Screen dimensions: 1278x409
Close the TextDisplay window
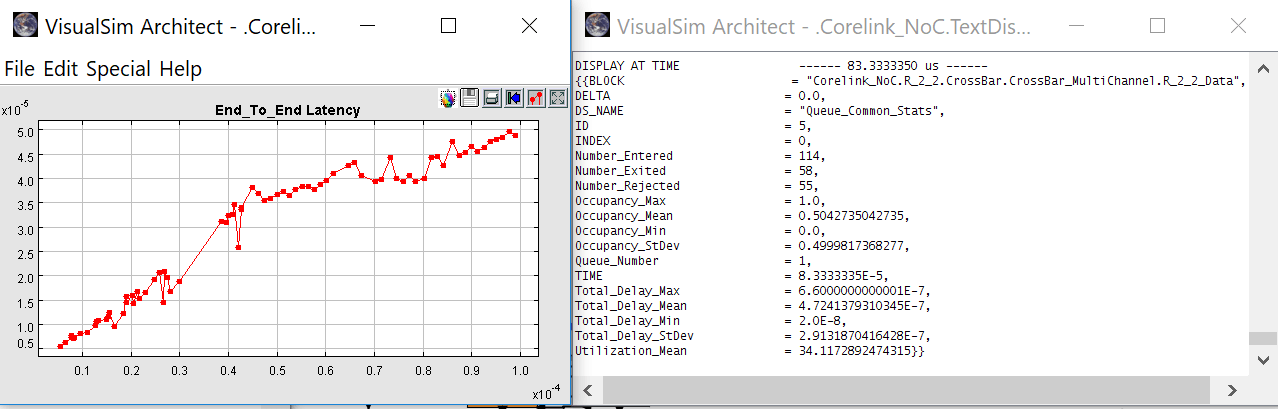1237,27
